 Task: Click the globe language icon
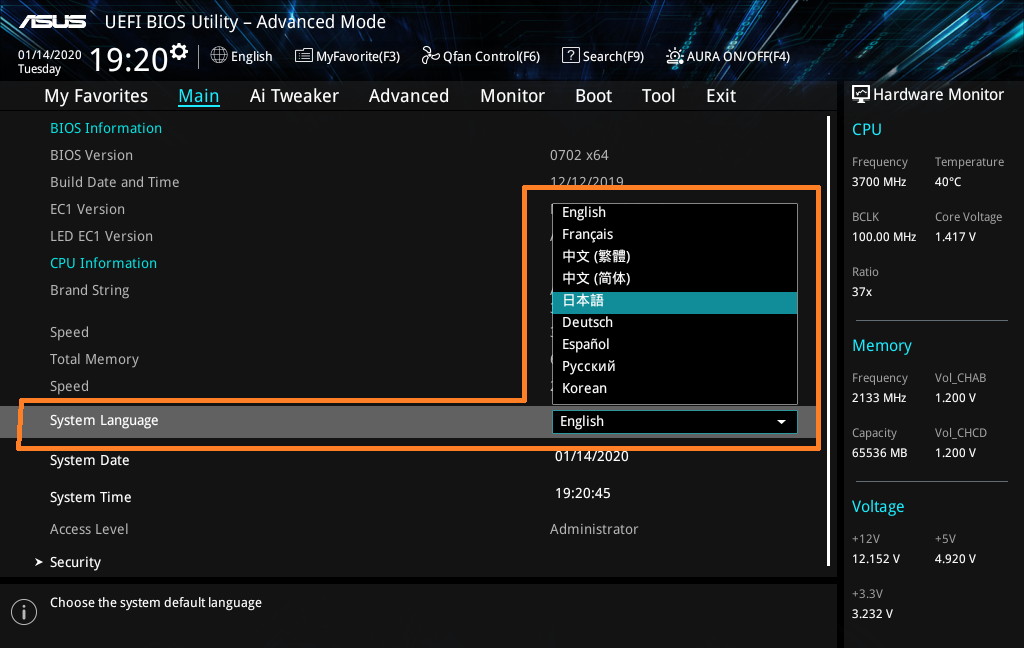[x=219, y=56]
